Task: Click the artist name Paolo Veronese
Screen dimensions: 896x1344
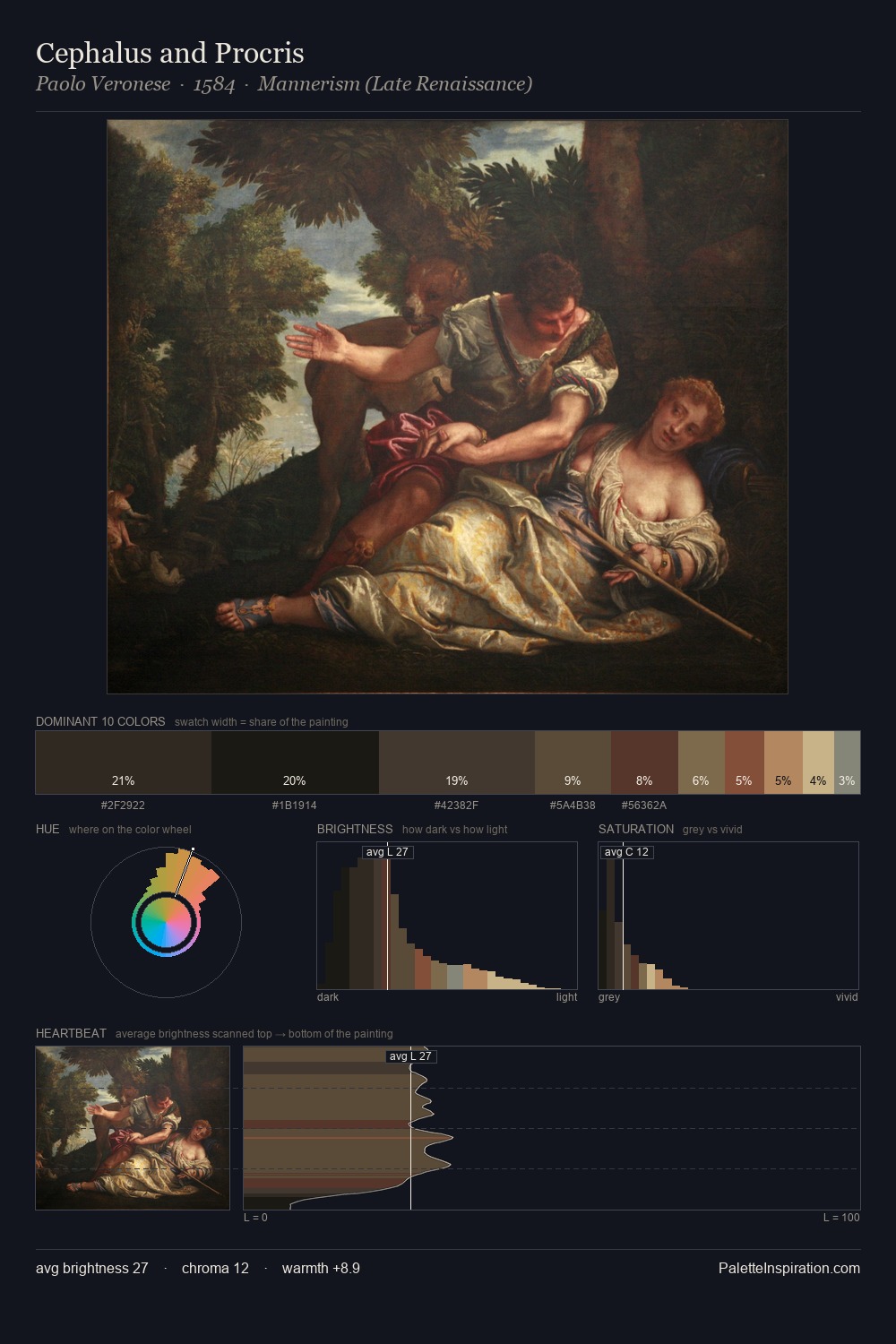Action: coord(103,84)
